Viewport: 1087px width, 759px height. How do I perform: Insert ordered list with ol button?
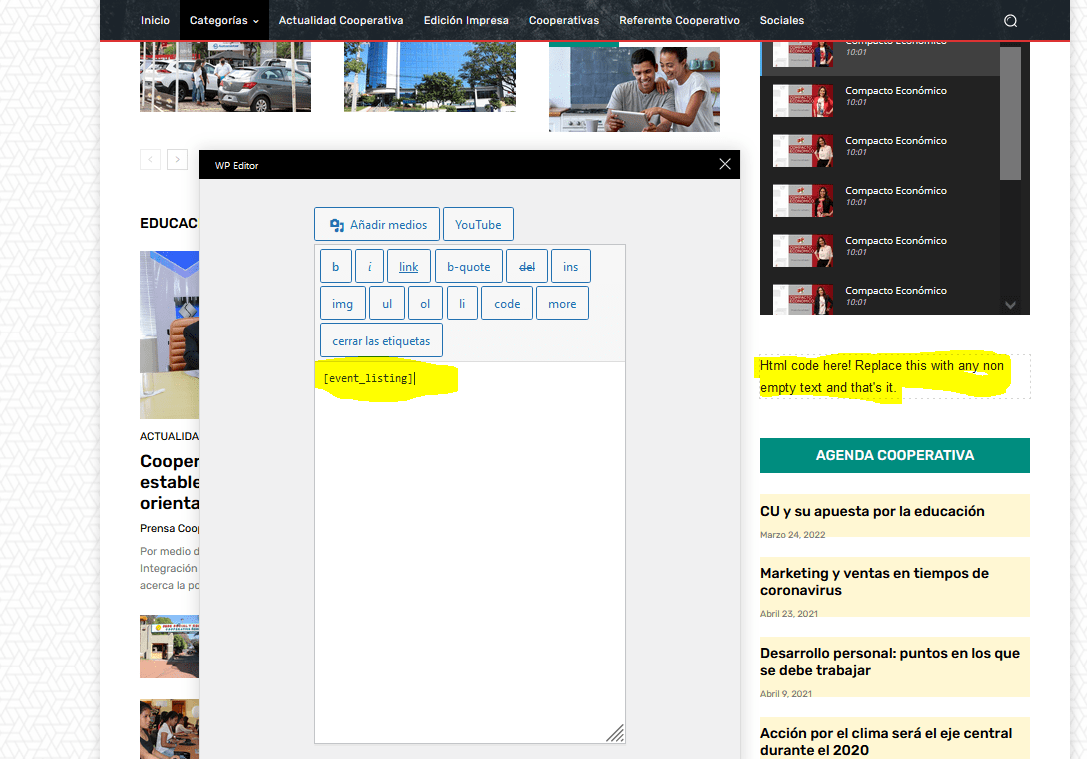click(425, 304)
